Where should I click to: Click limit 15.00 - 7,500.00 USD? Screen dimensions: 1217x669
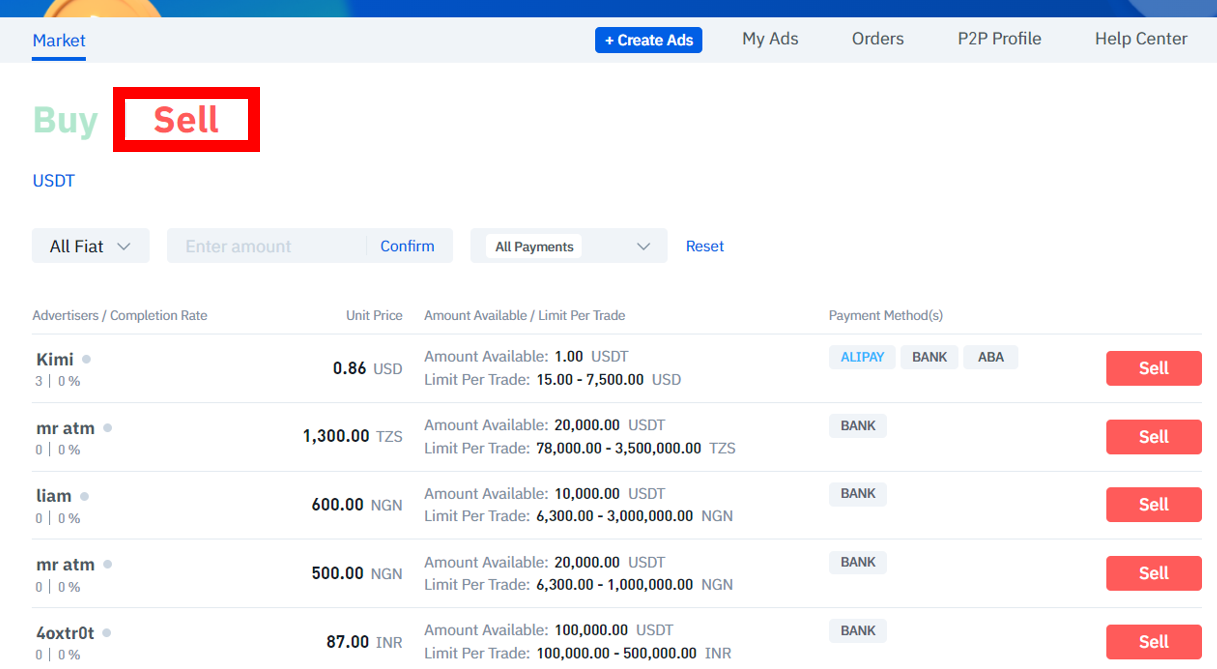click(x=609, y=380)
